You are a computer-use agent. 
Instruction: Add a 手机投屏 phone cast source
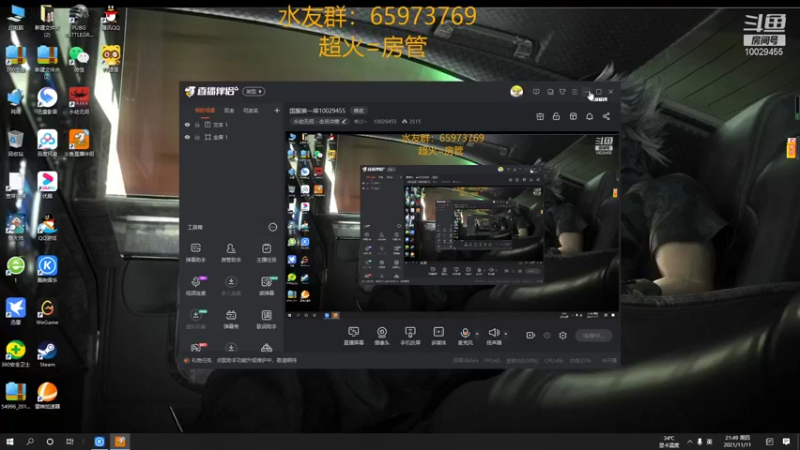[x=410, y=336]
